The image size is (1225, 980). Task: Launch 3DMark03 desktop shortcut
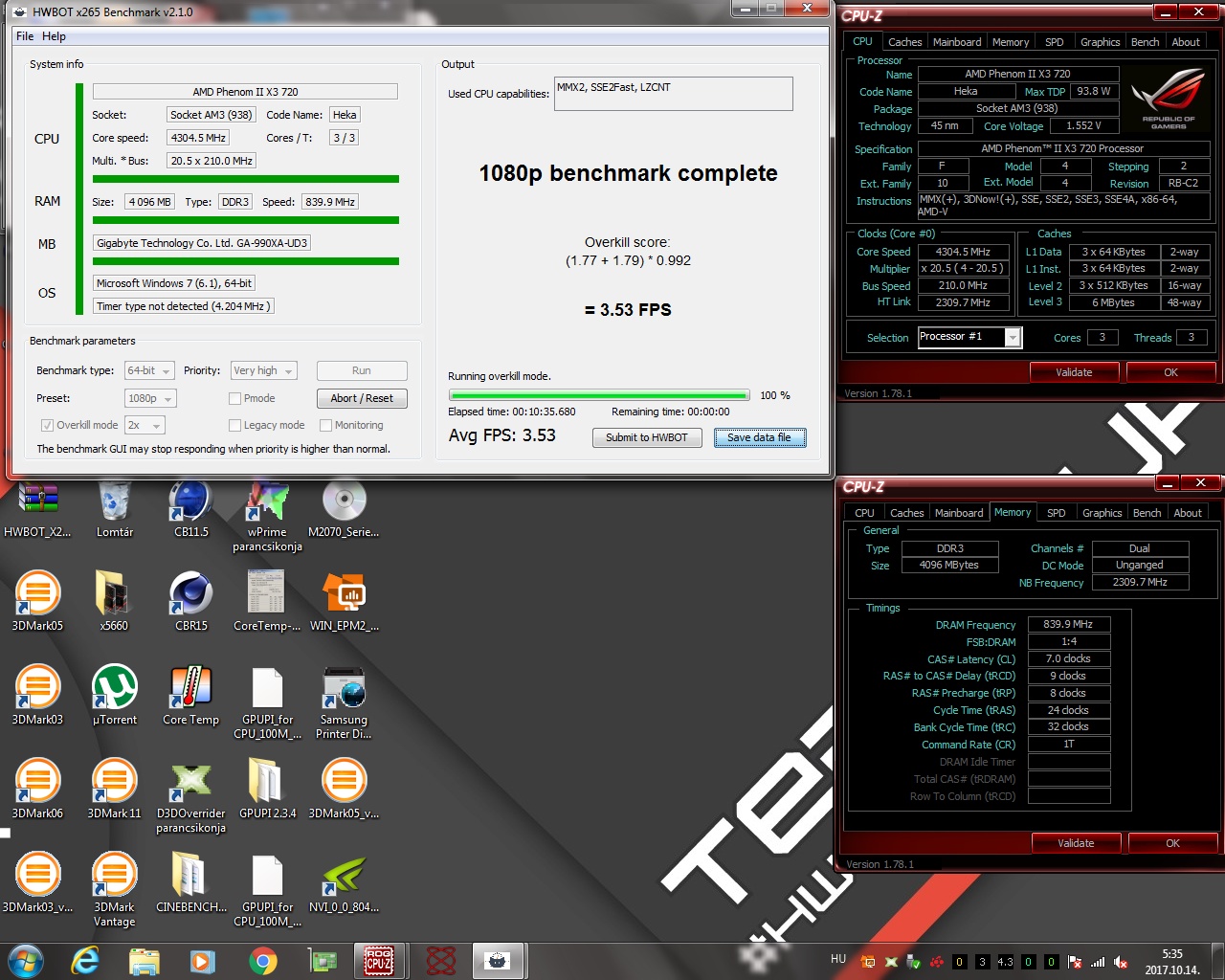click(x=38, y=695)
